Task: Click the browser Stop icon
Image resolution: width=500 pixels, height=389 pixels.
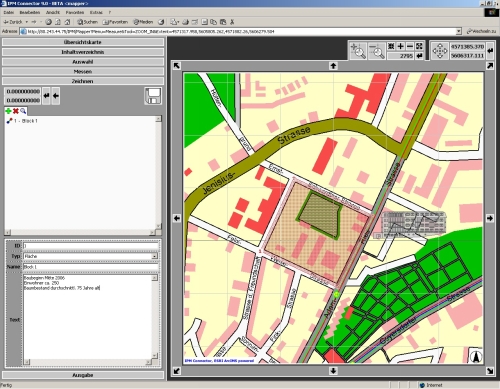Action: (x=48, y=22)
